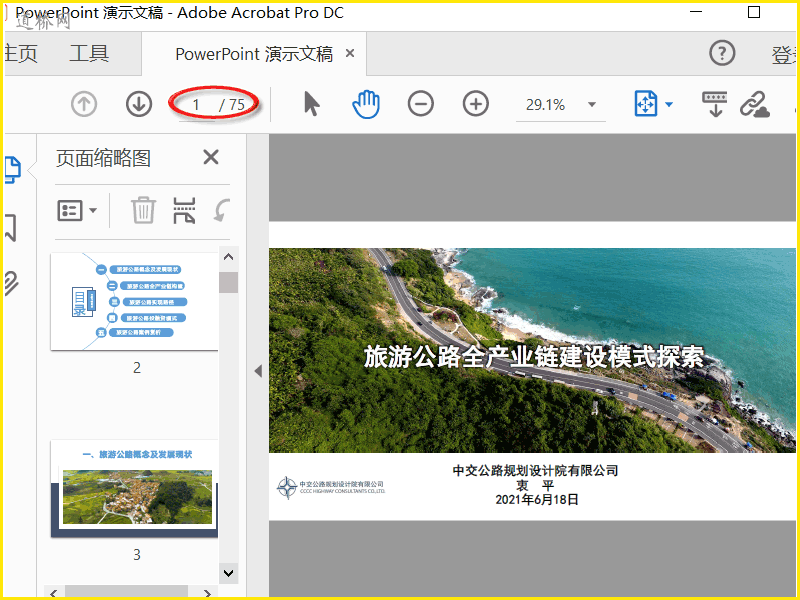The image size is (800, 600).
Task: Zoom out with the minus button
Action: pos(421,104)
